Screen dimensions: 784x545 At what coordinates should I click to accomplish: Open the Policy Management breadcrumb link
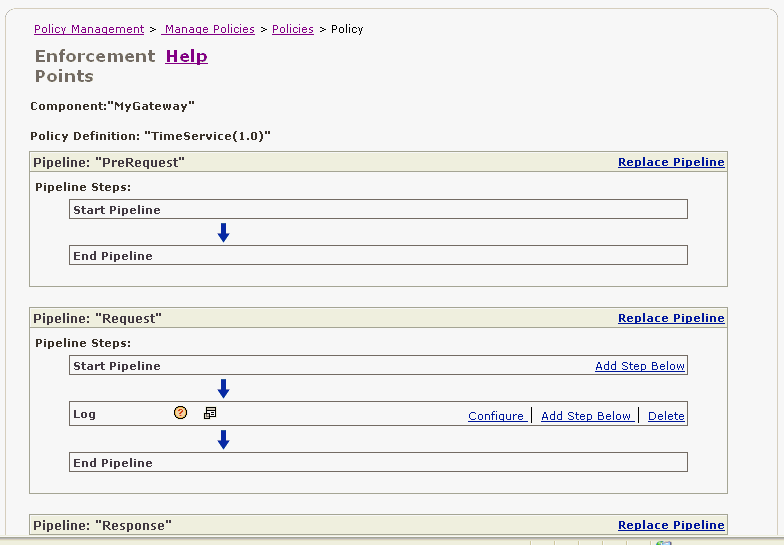[x=89, y=29]
